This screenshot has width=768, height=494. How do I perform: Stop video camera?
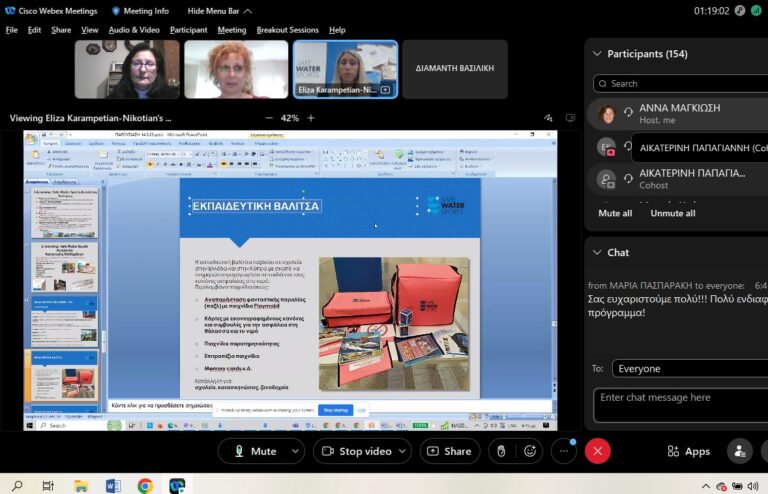tap(355, 451)
